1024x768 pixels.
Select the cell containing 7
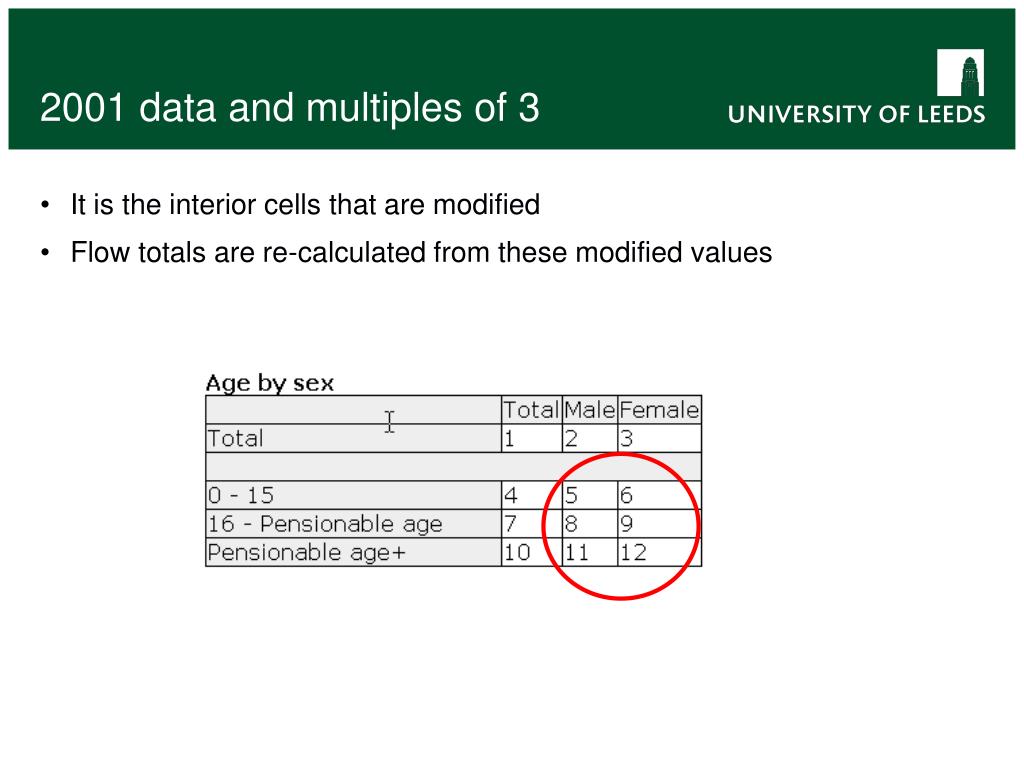(x=532, y=524)
